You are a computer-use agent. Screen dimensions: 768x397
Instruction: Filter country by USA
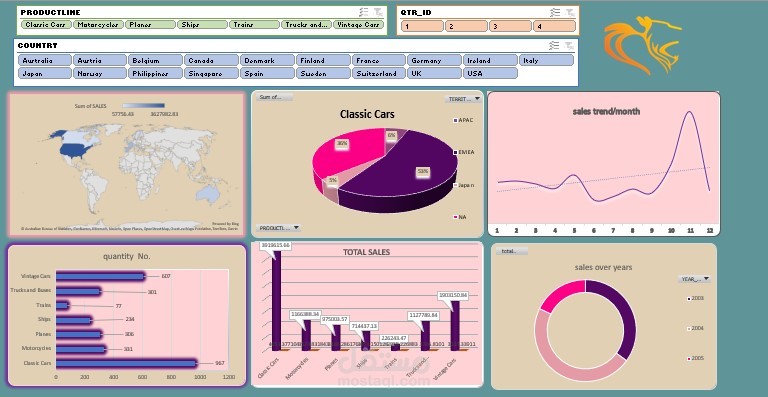[x=490, y=73]
